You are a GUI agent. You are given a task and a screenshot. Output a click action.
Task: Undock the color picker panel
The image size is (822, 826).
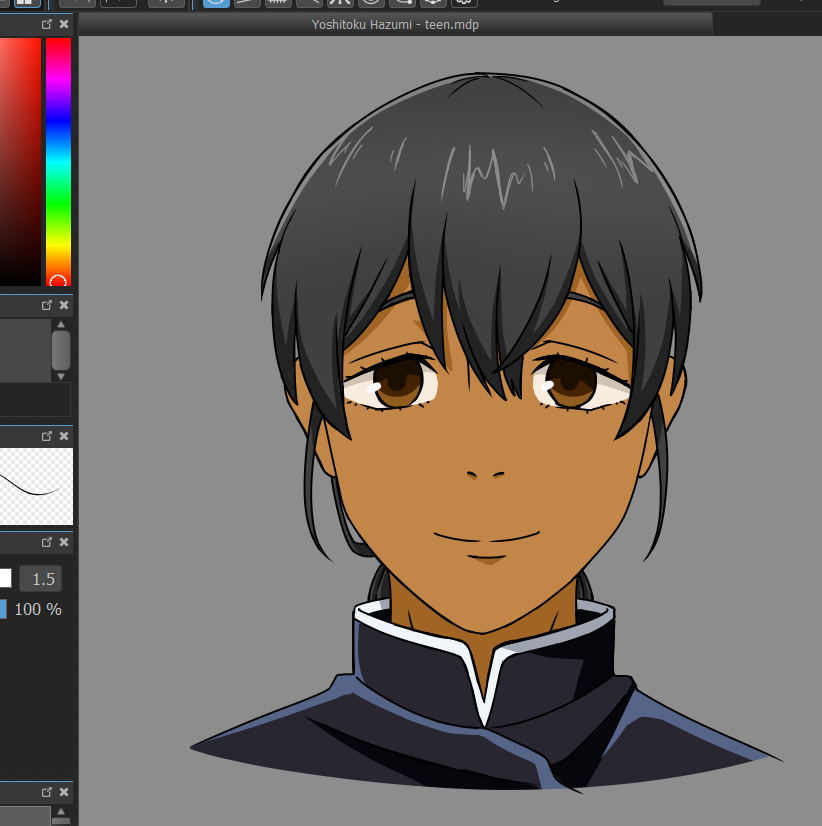click(x=47, y=24)
